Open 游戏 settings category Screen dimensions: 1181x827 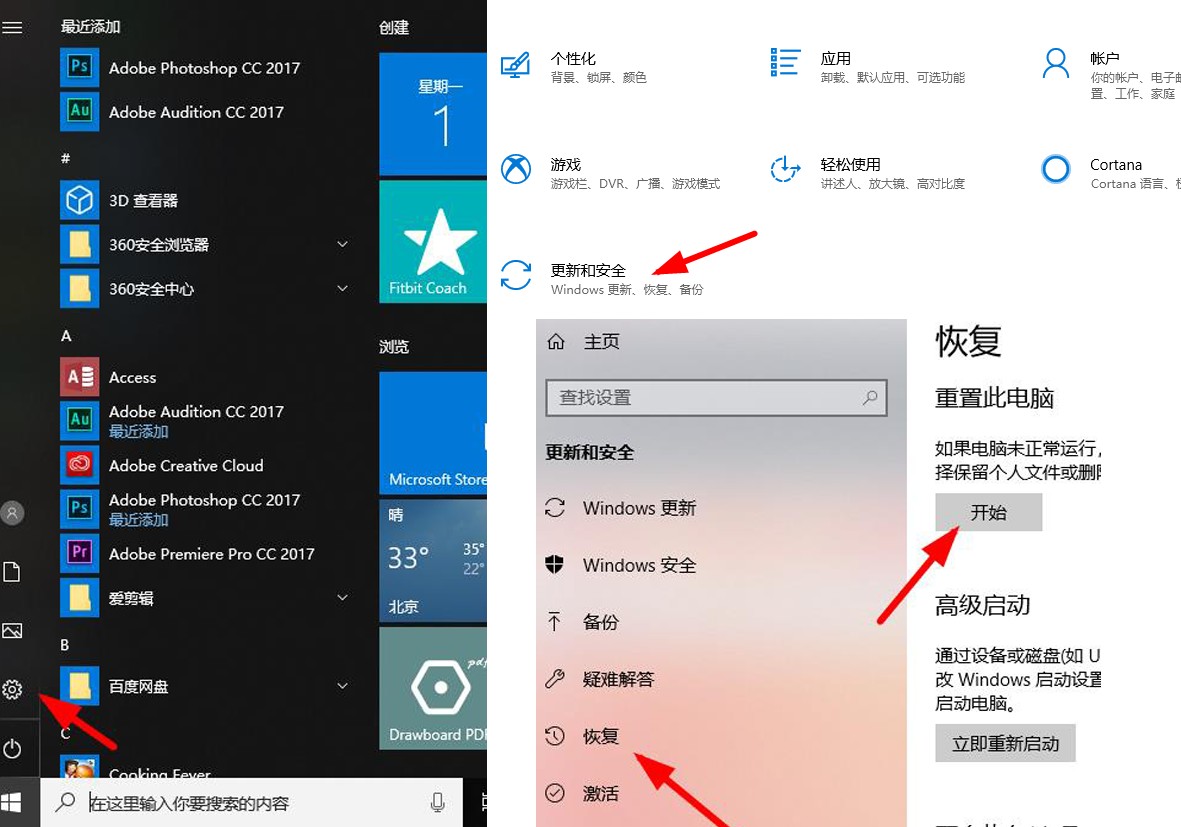(x=611, y=173)
